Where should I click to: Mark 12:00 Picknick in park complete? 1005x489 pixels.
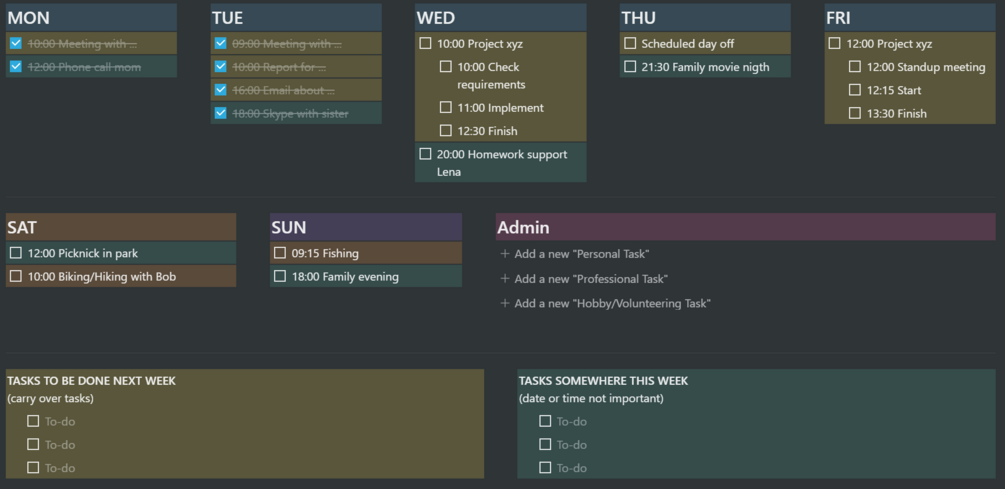pyautogui.click(x=15, y=253)
